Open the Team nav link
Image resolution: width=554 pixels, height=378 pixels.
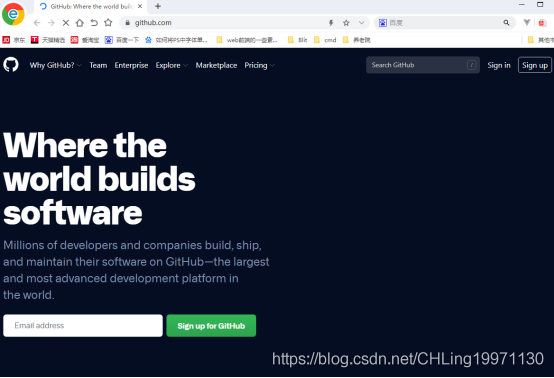click(98, 65)
